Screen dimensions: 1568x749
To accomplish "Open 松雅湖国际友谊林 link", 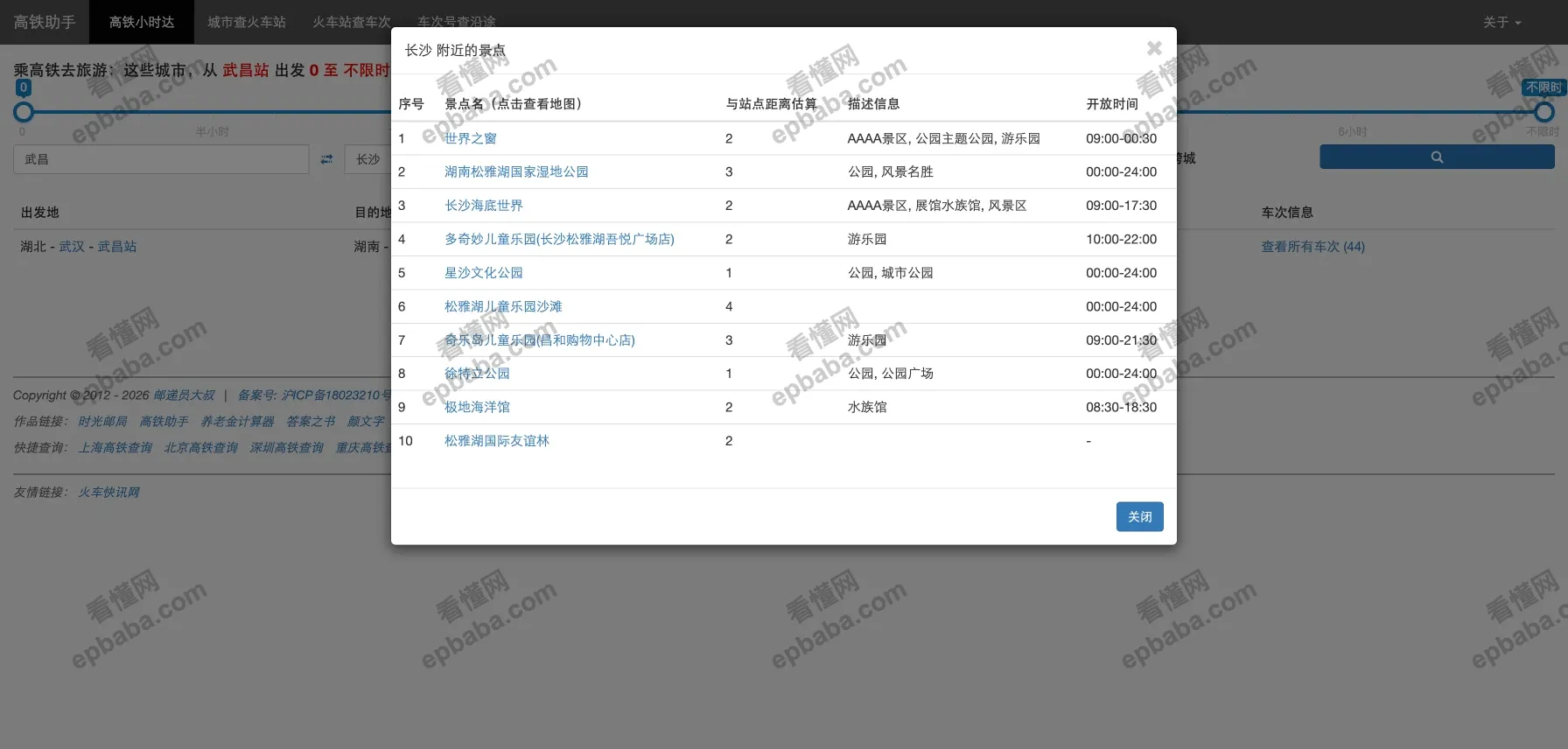I will (496, 441).
